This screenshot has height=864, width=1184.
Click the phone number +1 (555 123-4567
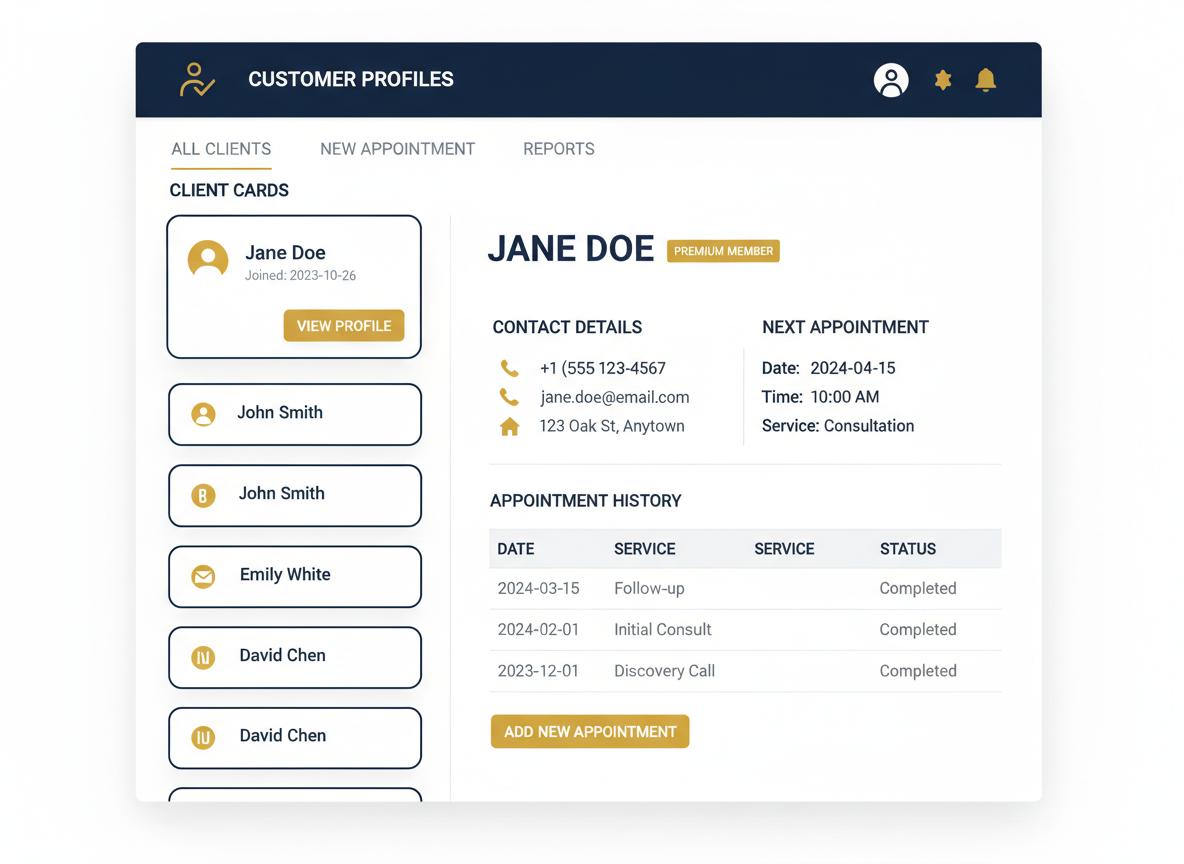tap(603, 369)
